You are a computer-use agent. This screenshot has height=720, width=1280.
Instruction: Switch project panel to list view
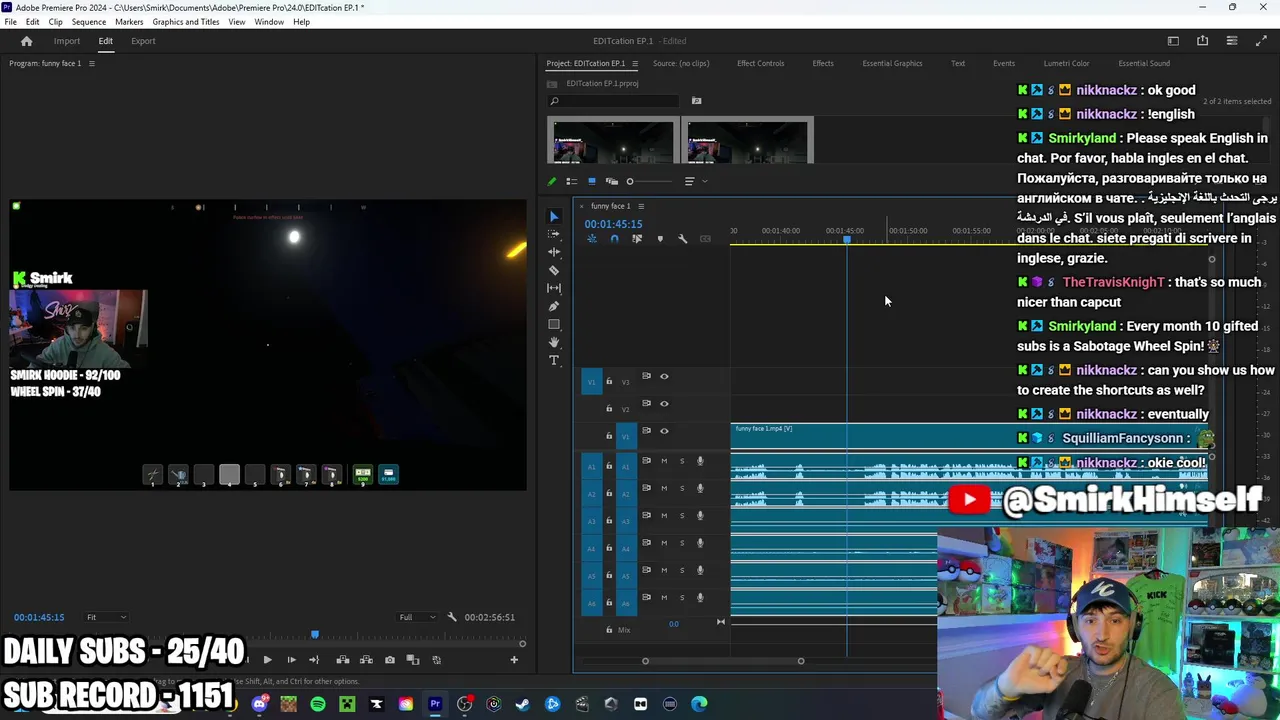(x=572, y=181)
